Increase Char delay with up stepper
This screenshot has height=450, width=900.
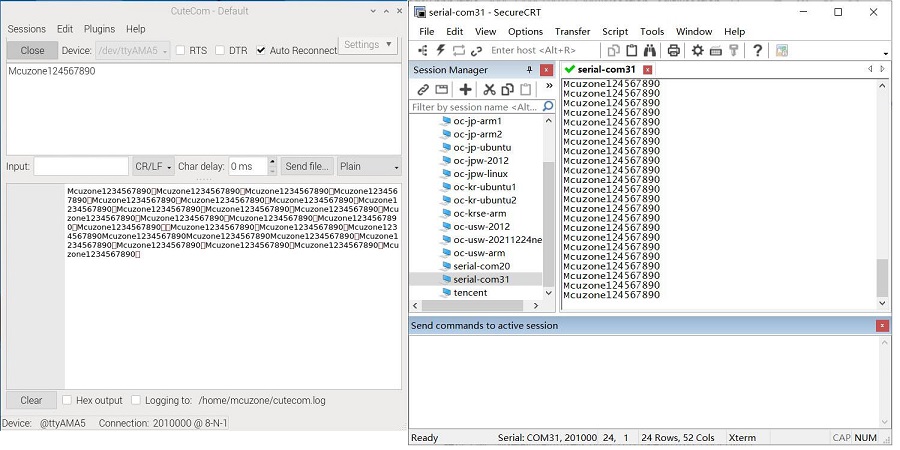click(x=272, y=162)
